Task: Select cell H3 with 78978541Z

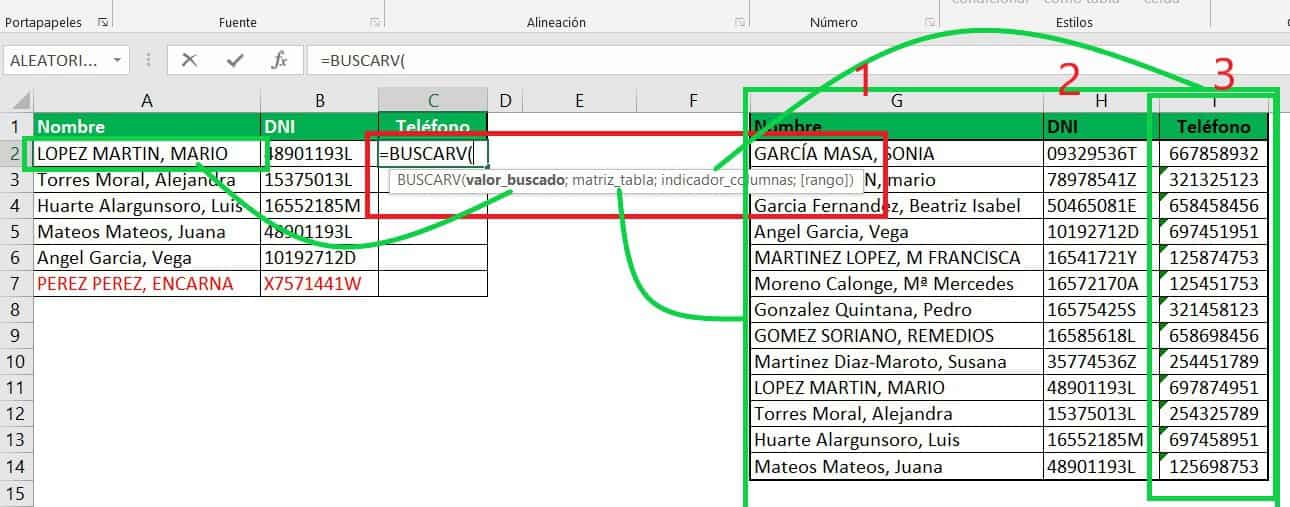Action: point(1101,179)
